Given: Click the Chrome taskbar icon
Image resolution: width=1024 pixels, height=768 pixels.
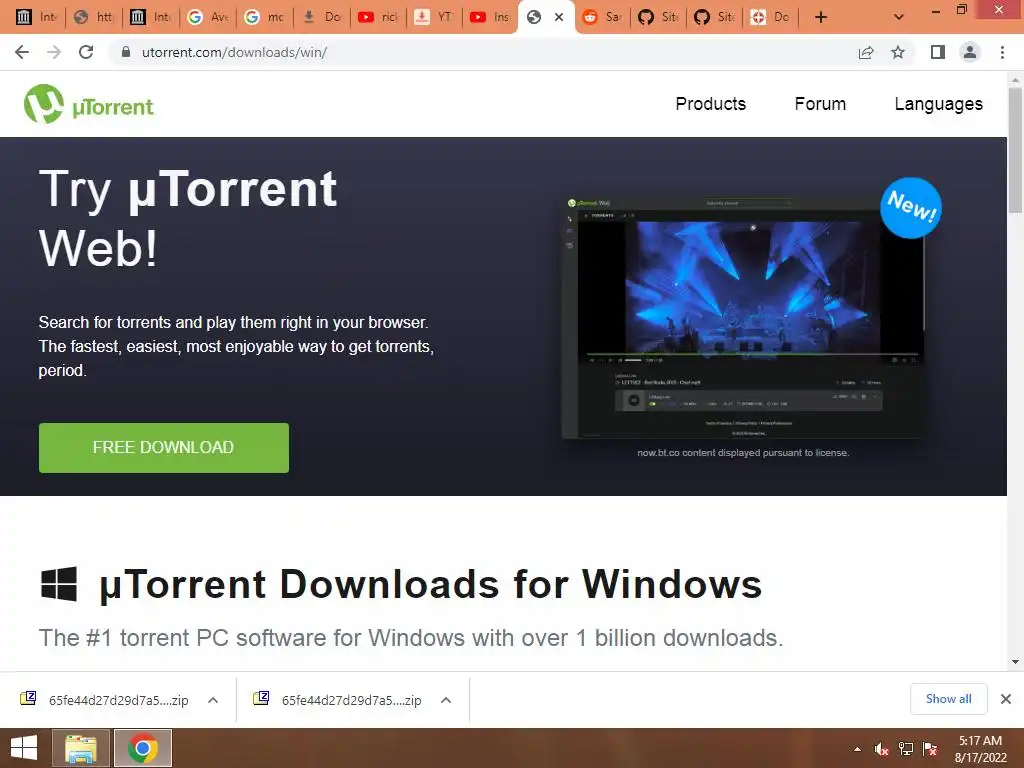Looking at the screenshot, I should tap(143, 748).
